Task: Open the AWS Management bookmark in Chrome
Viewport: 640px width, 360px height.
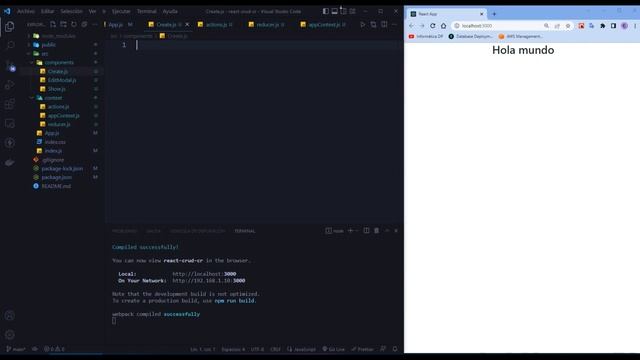Action: click(x=521, y=36)
